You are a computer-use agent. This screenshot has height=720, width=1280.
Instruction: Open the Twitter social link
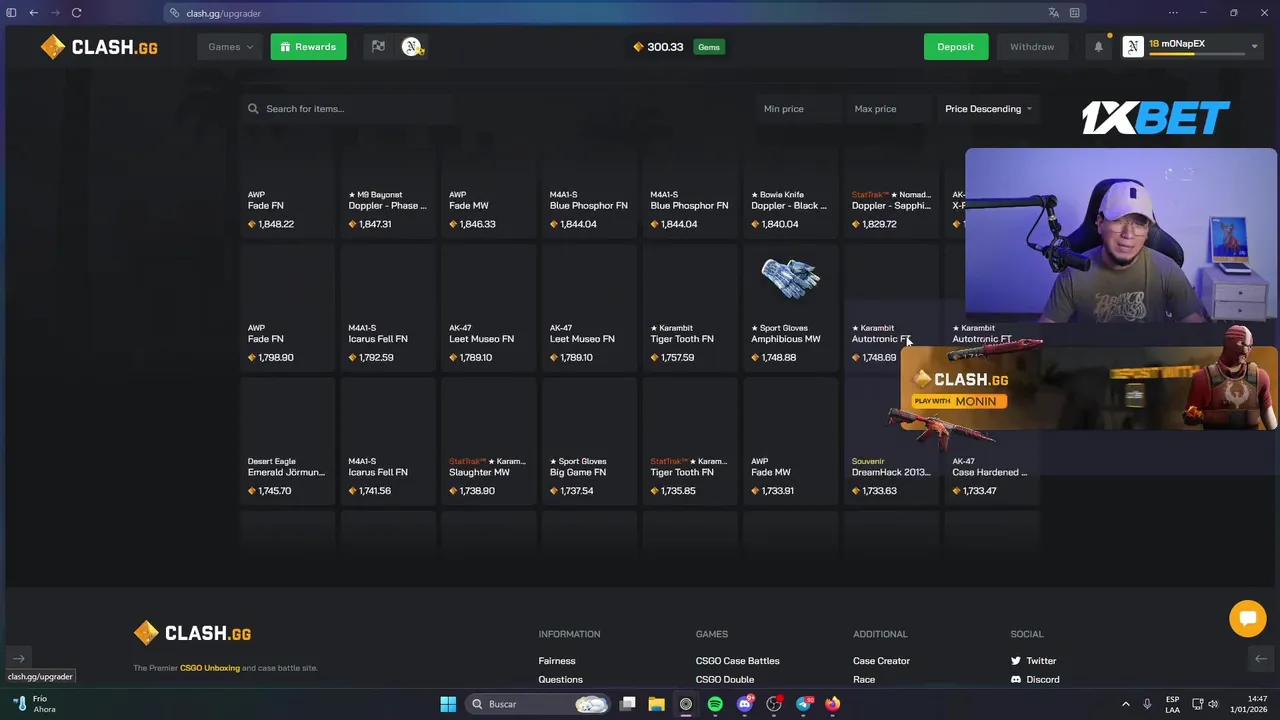pos(1033,661)
